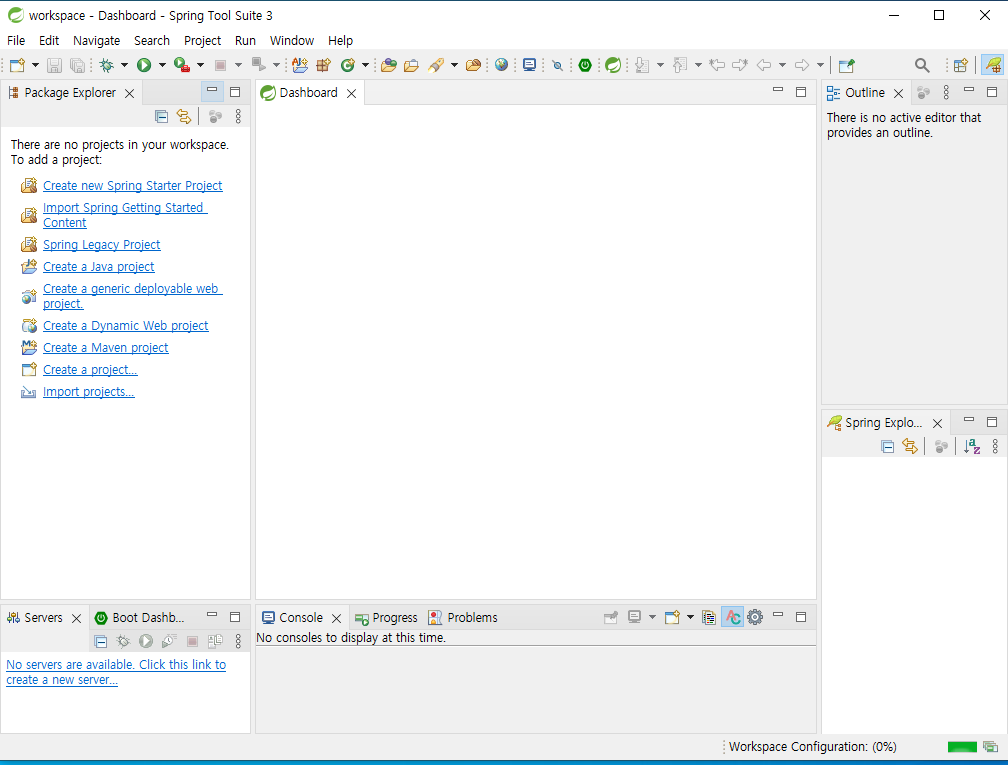
Task: Click Create a Maven project link
Action: [x=105, y=348]
